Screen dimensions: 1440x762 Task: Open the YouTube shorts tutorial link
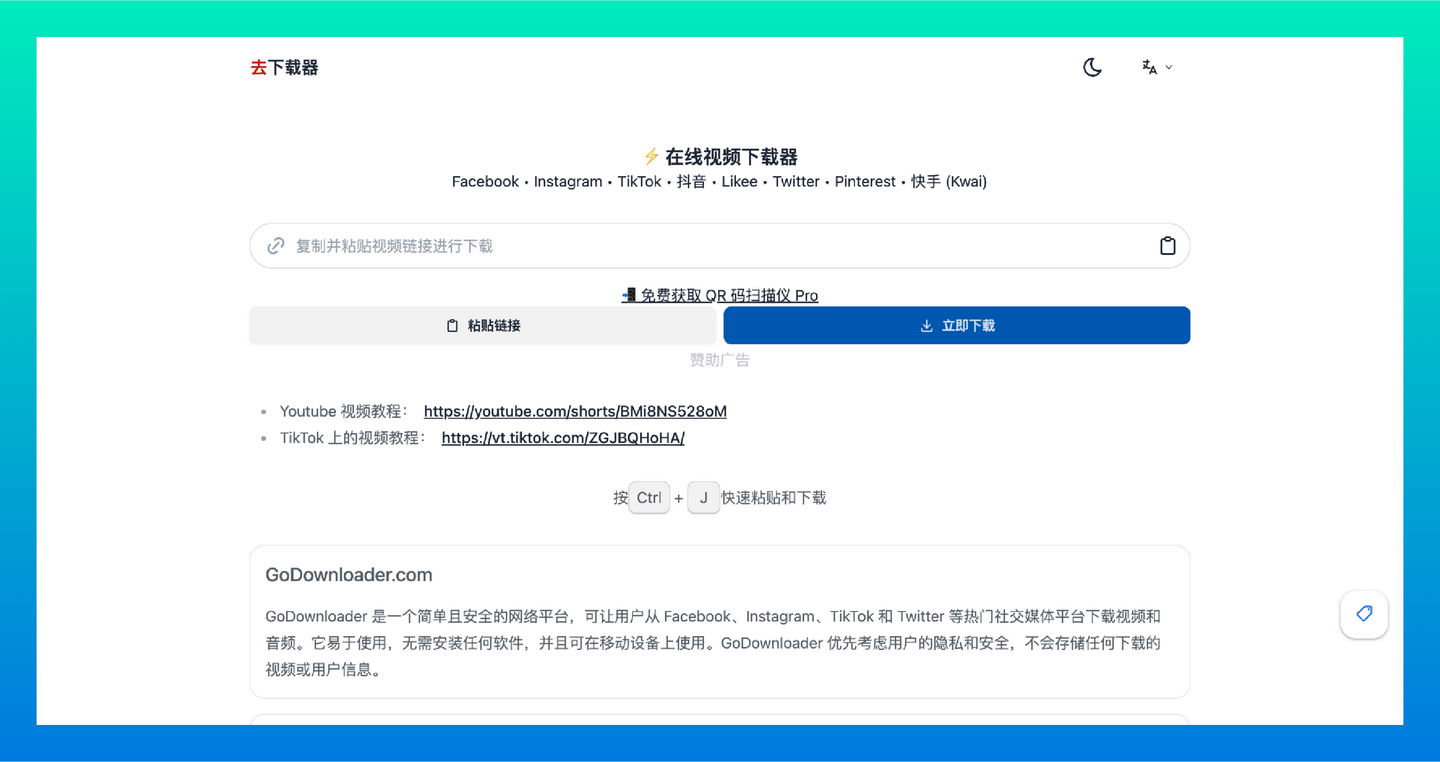(x=575, y=411)
